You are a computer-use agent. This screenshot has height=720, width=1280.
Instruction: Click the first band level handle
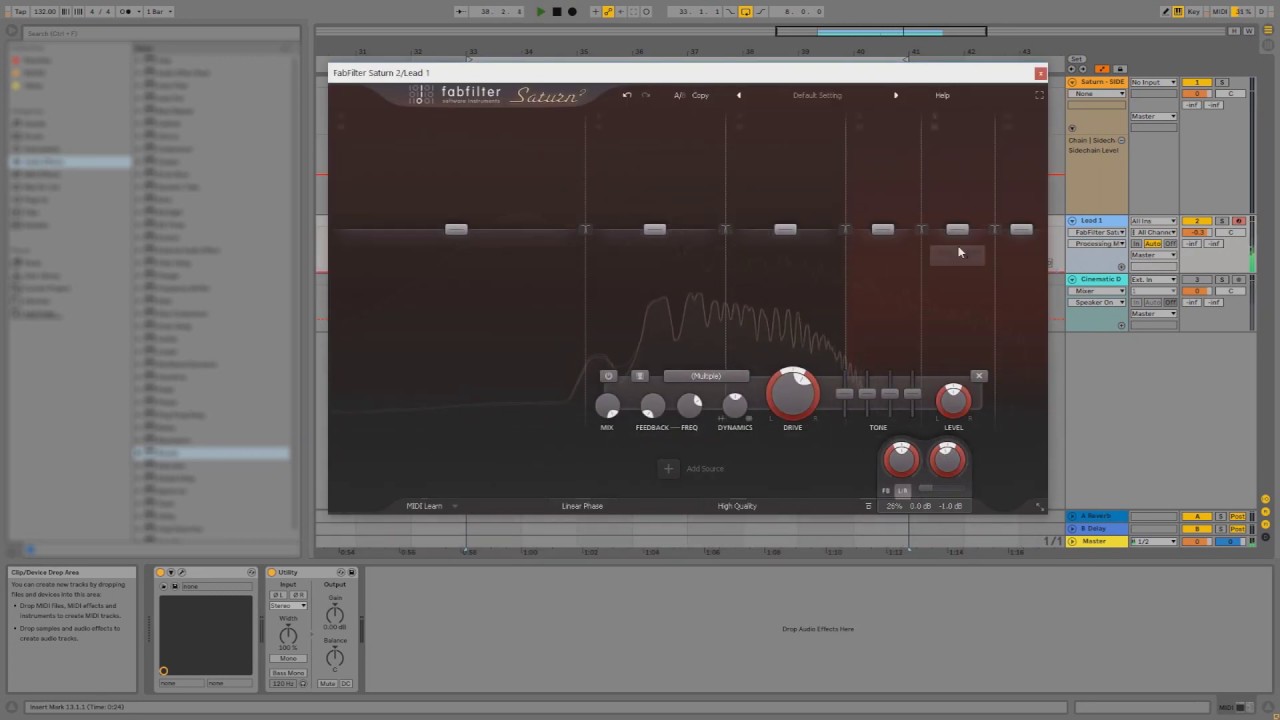pyautogui.click(x=456, y=229)
